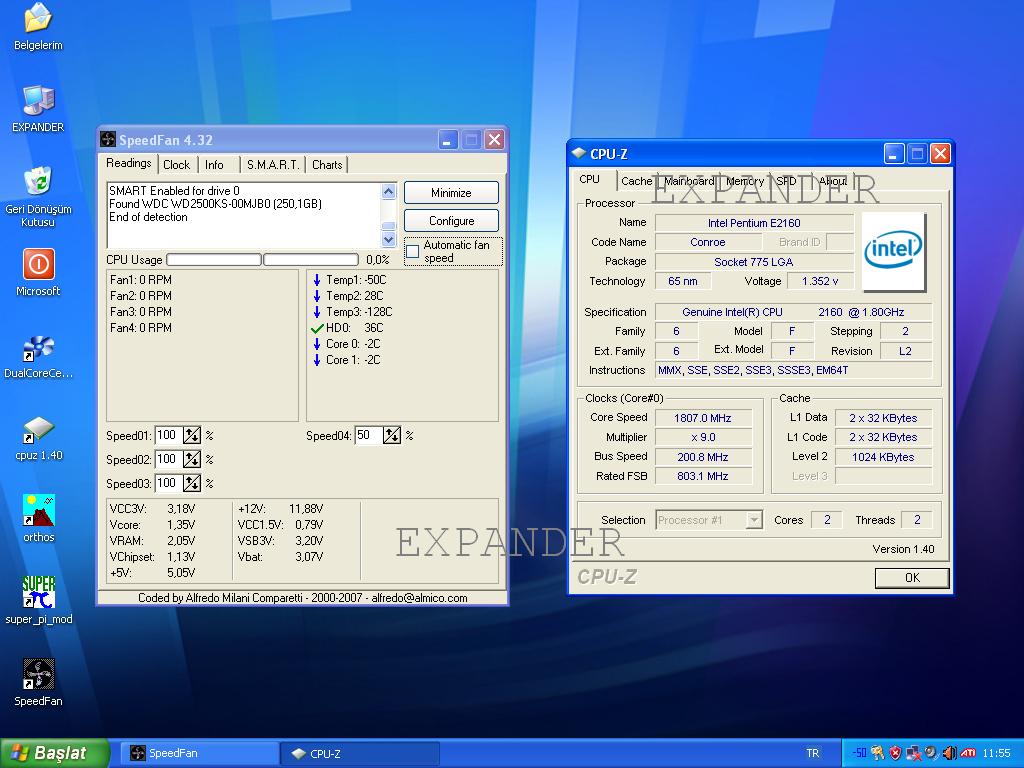Click the Intel Pentium E2160 name field

point(754,223)
